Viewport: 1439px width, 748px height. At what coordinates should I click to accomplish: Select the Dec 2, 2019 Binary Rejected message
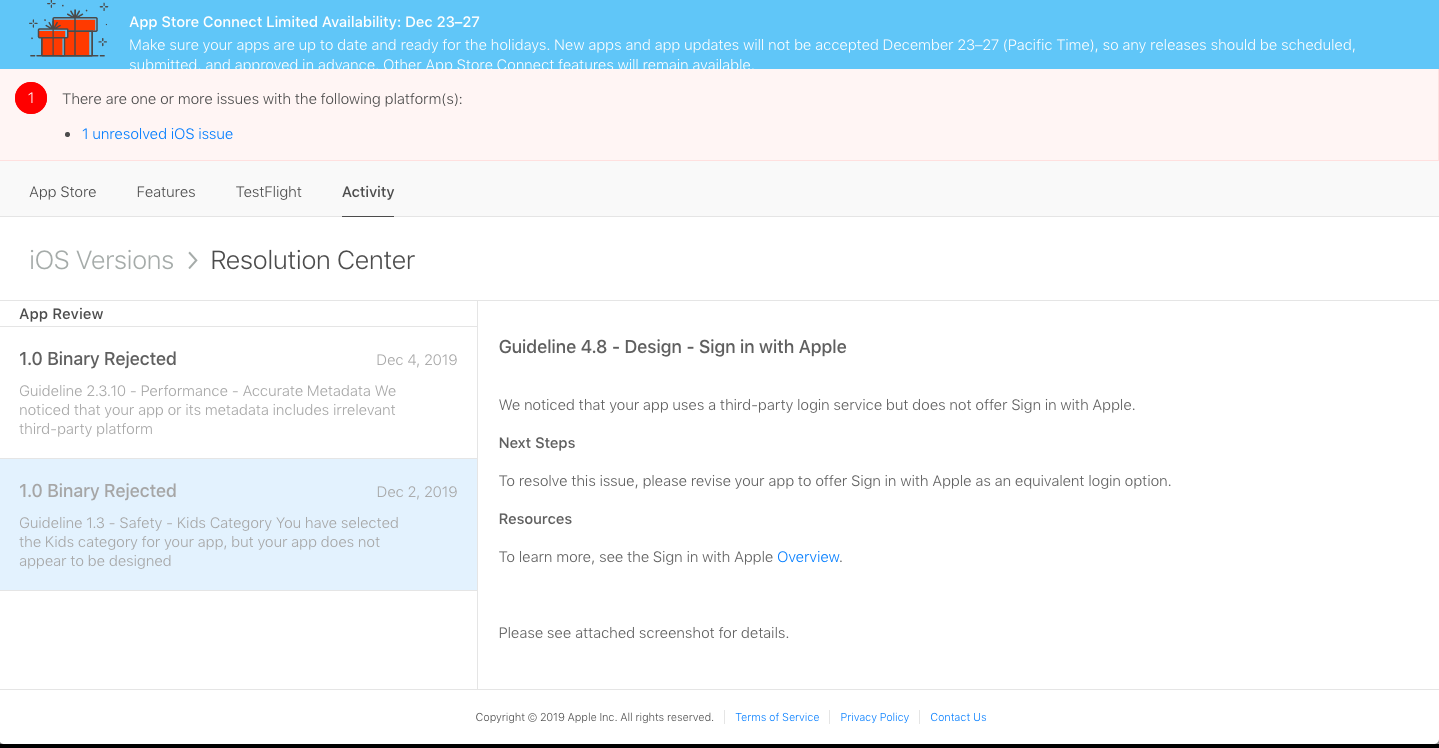[238, 525]
